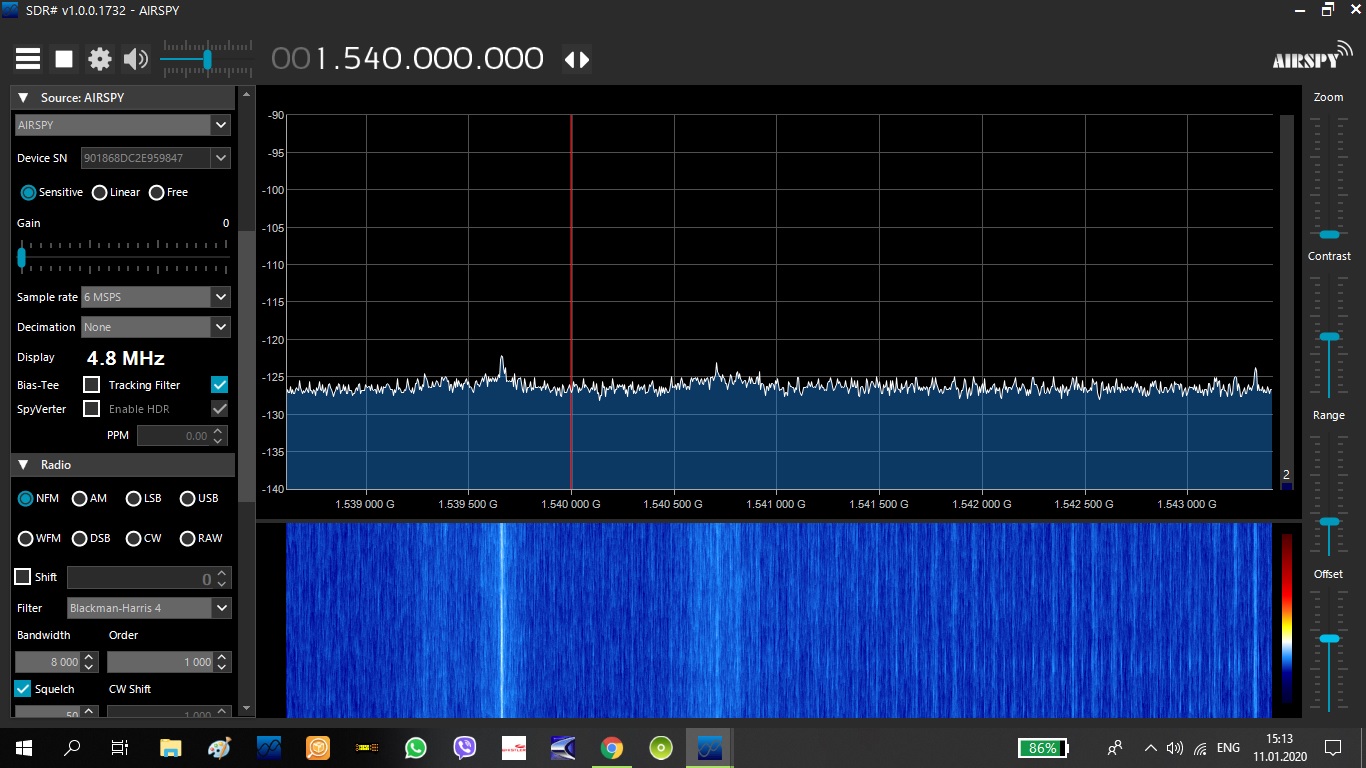The image size is (1366, 768).
Task: Open the Paint palette taskbar app
Action: click(x=219, y=747)
